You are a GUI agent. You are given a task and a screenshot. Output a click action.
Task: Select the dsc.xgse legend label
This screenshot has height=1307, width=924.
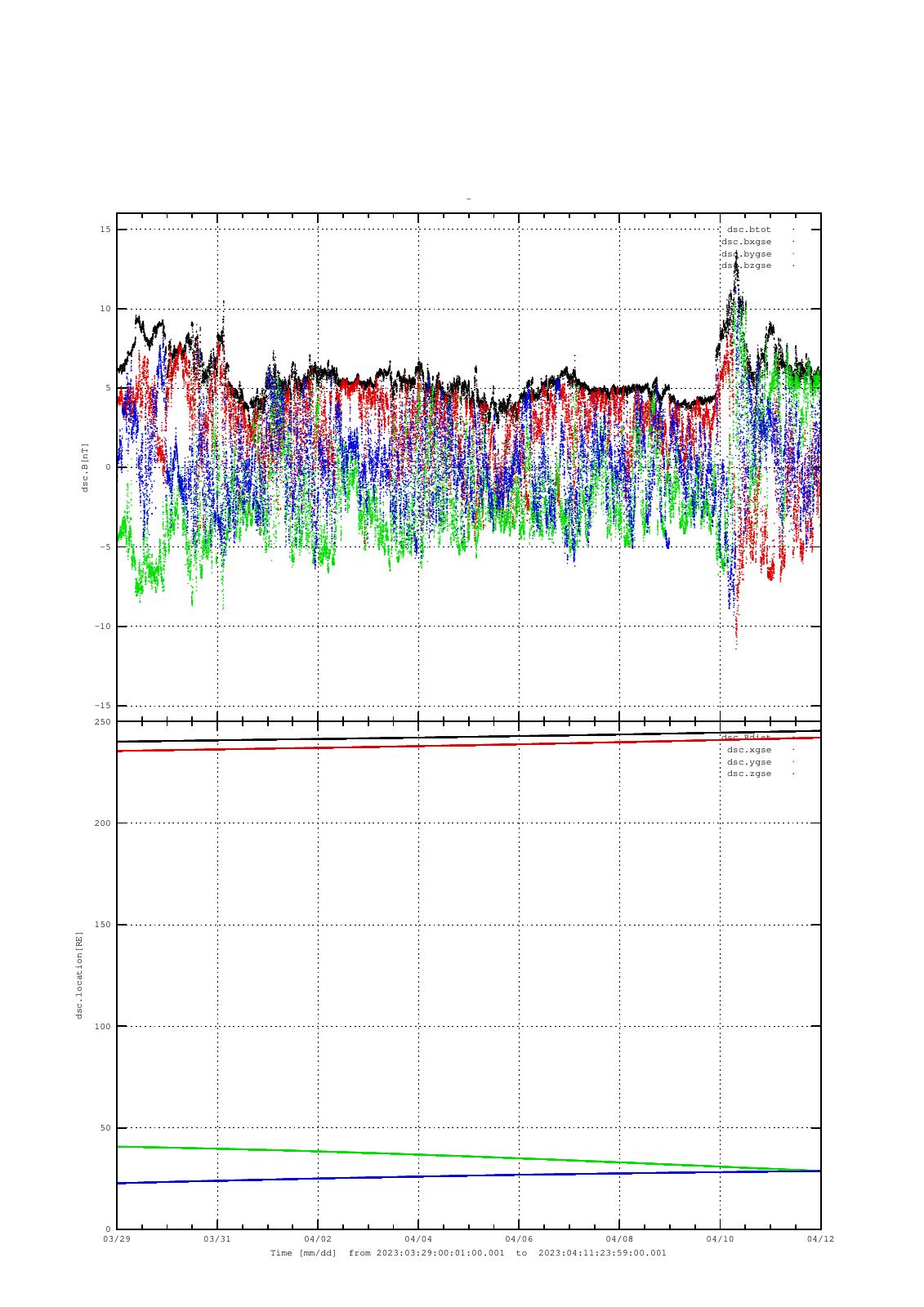click(749, 750)
